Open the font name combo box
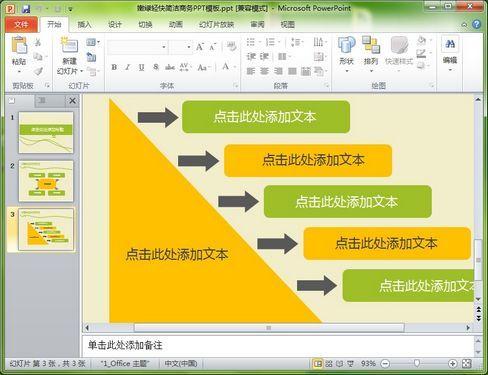Image resolution: width=488 pixels, height=375 pixels. (x=137, y=47)
